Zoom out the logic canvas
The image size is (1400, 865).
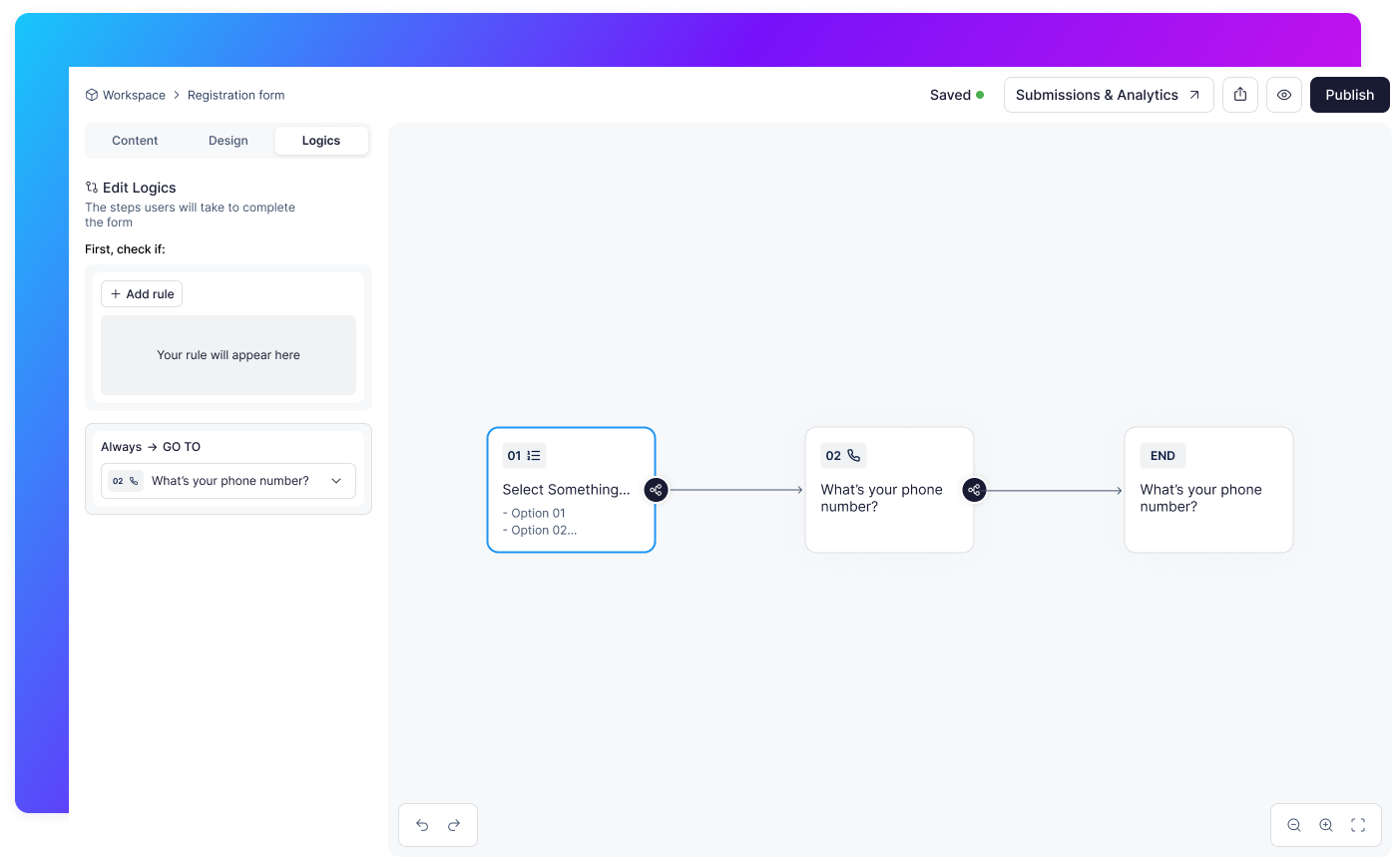pyautogui.click(x=1294, y=825)
